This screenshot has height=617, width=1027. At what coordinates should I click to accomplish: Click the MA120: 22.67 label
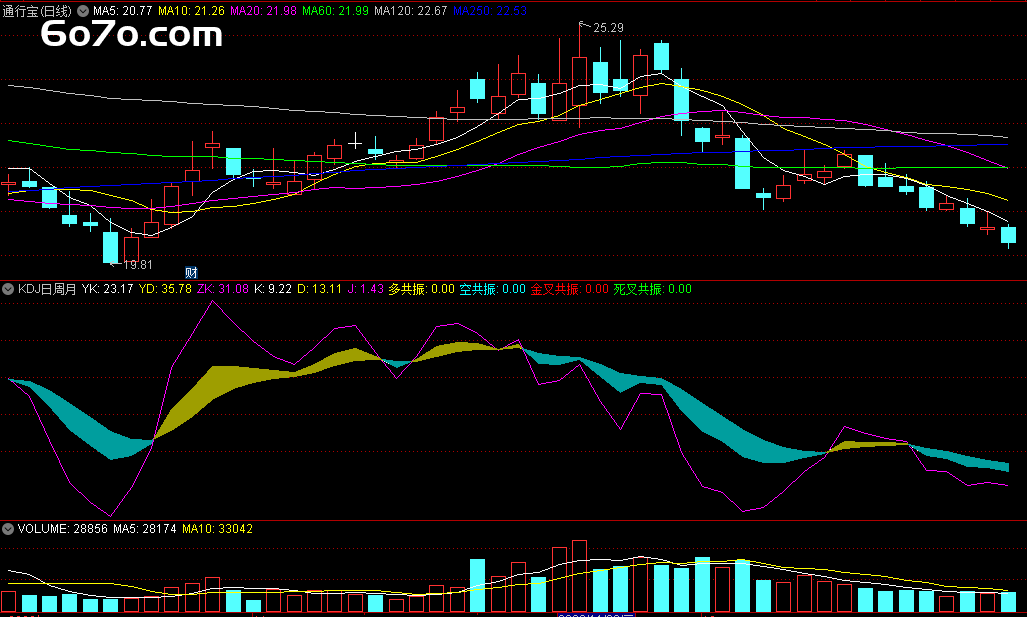coord(411,11)
